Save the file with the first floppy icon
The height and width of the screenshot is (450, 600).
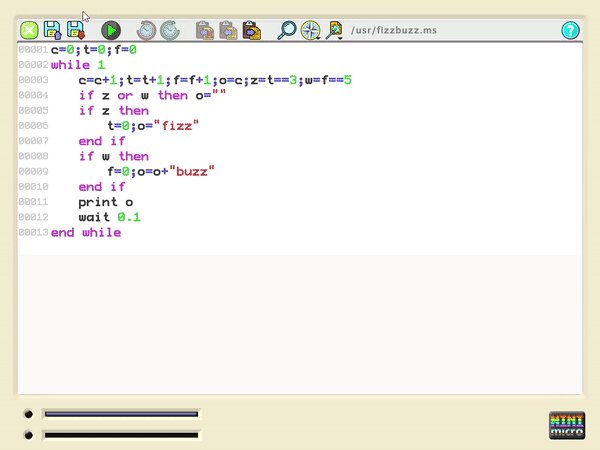coord(52,30)
